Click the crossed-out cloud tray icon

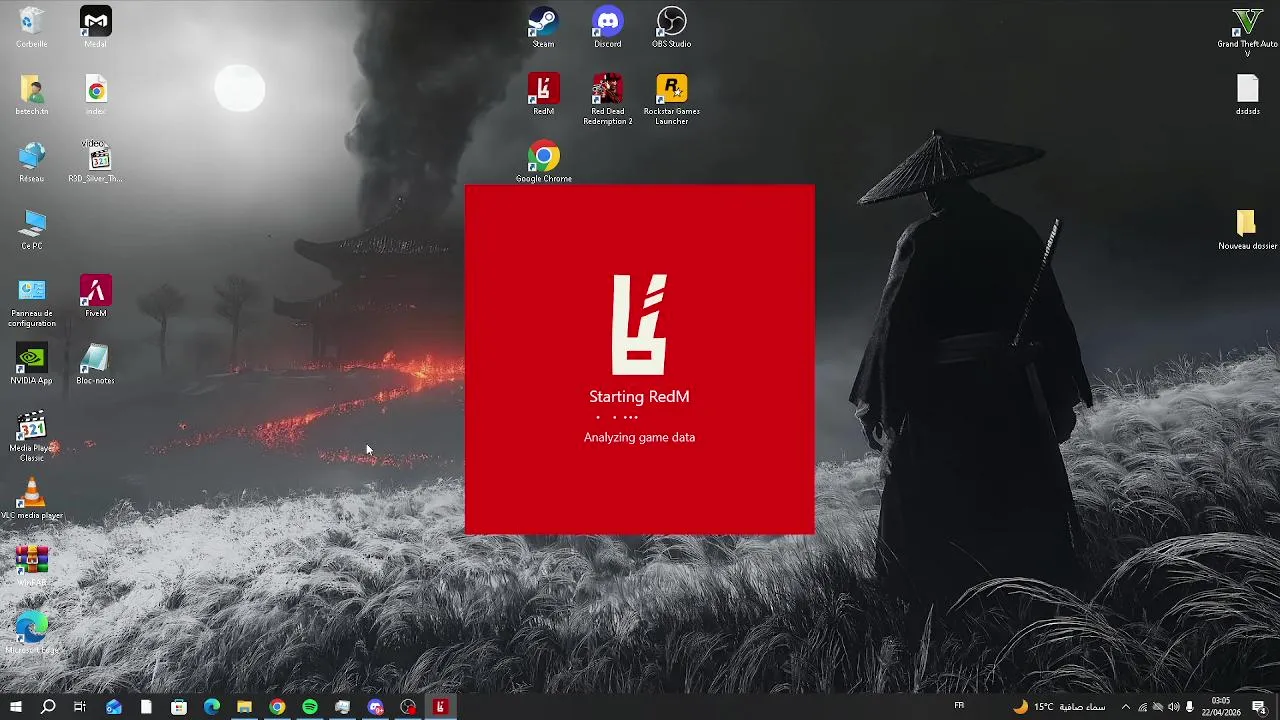click(x=1158, y=707)
